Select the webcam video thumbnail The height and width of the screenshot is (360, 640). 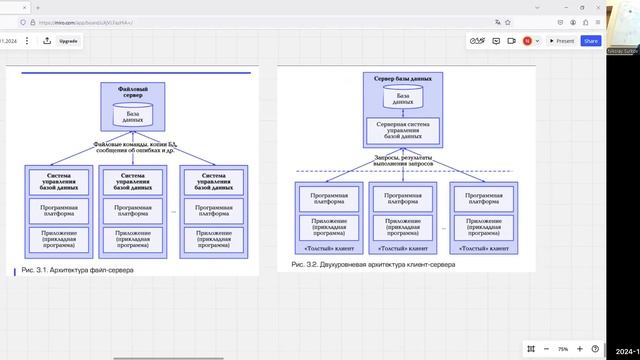(x=623, y=27)
